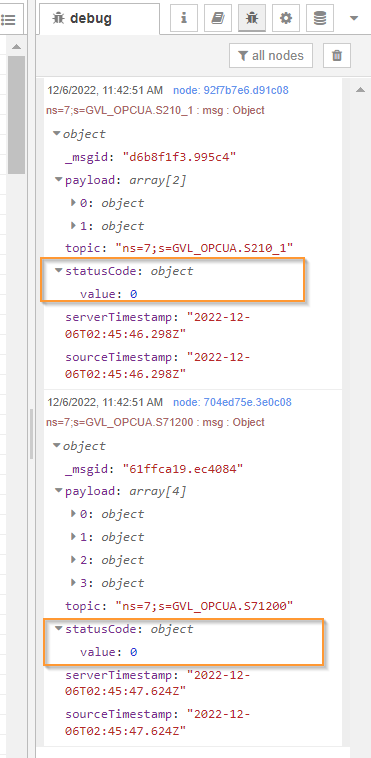Open sidebar tabs dropdown arrow
This screenshot has width=371, height=758.
354,18
